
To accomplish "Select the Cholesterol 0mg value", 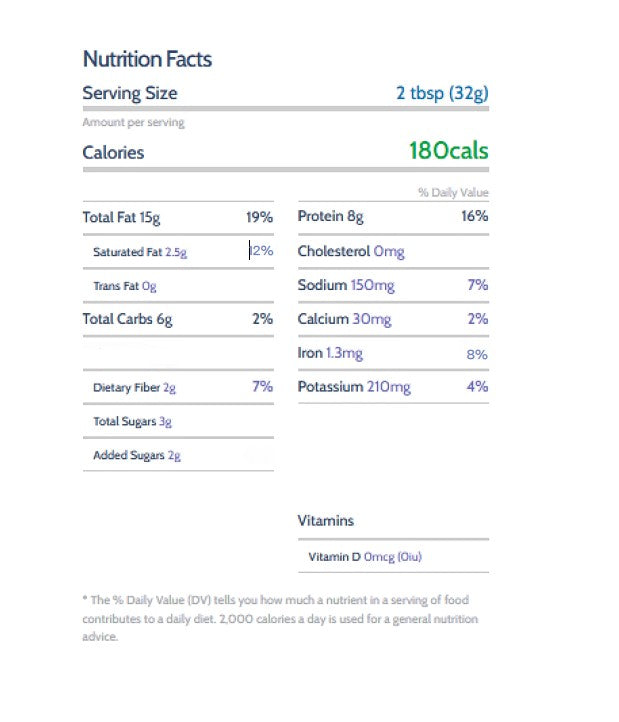I will 389,252.
